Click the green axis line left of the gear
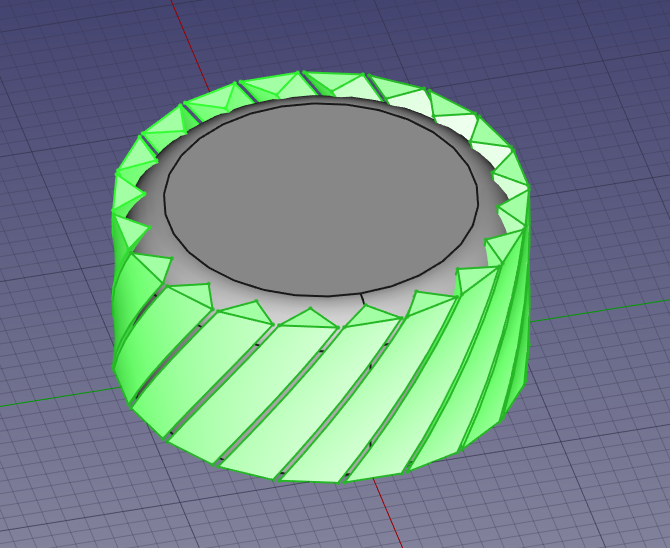This screenshot has height=548, width=670. click(x=50, y=401)
